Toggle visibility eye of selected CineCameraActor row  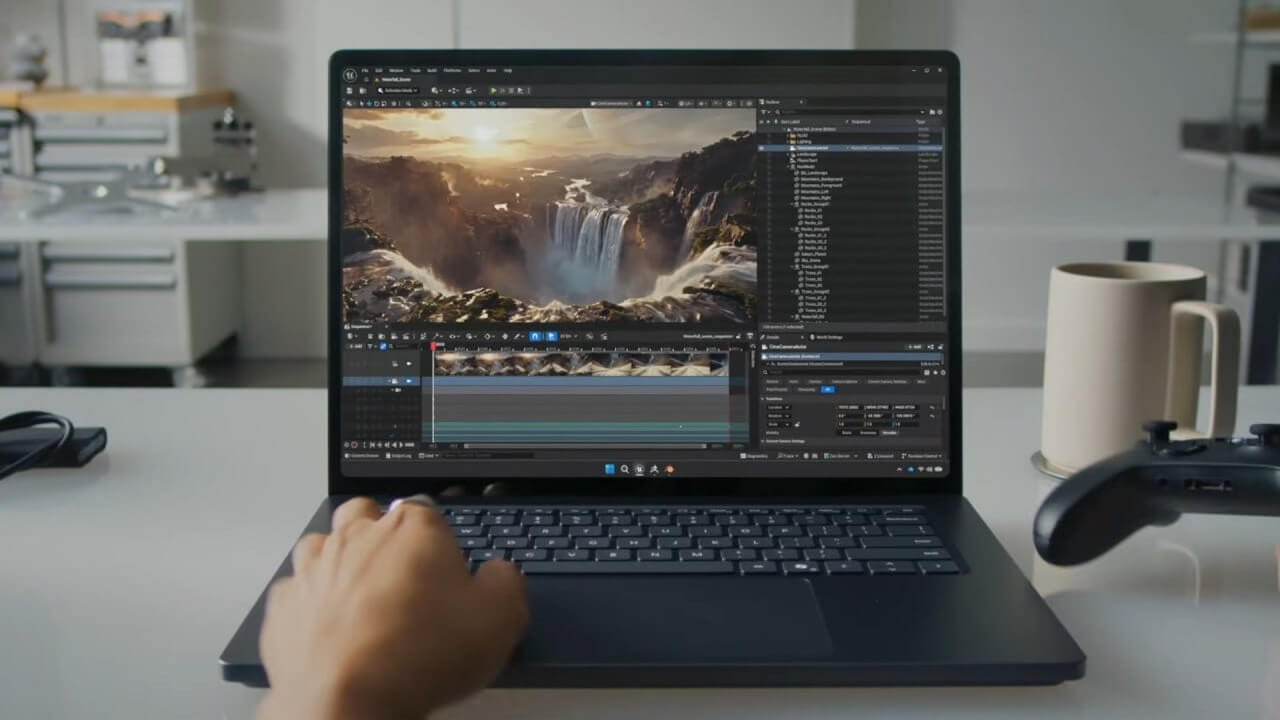click(761, 148)
